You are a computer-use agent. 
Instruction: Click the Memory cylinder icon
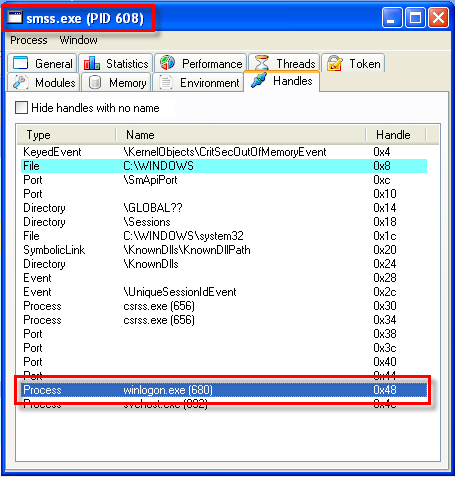[x=95, y=82]
